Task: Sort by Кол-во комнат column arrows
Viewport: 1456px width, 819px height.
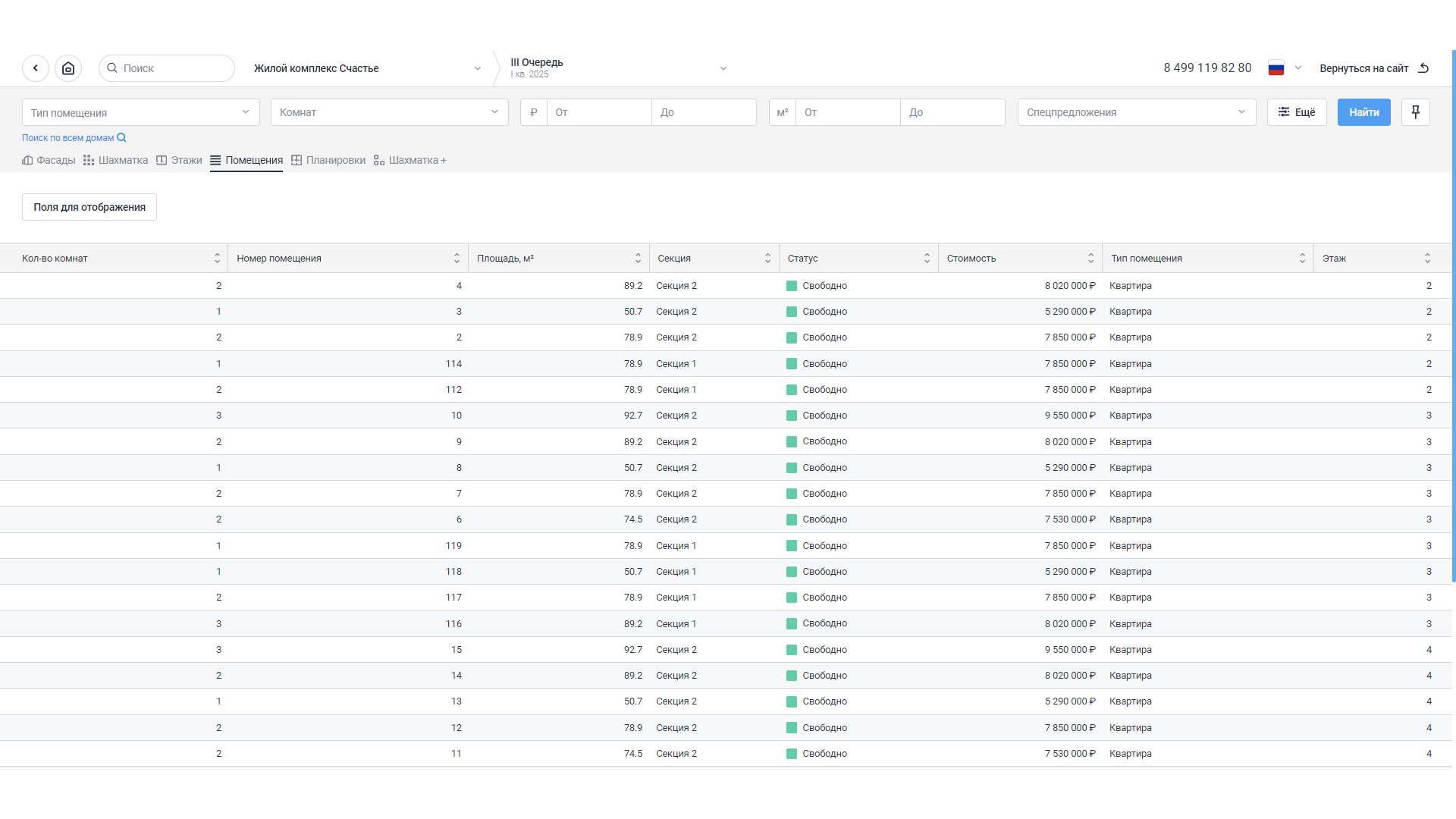Action: 217,259
